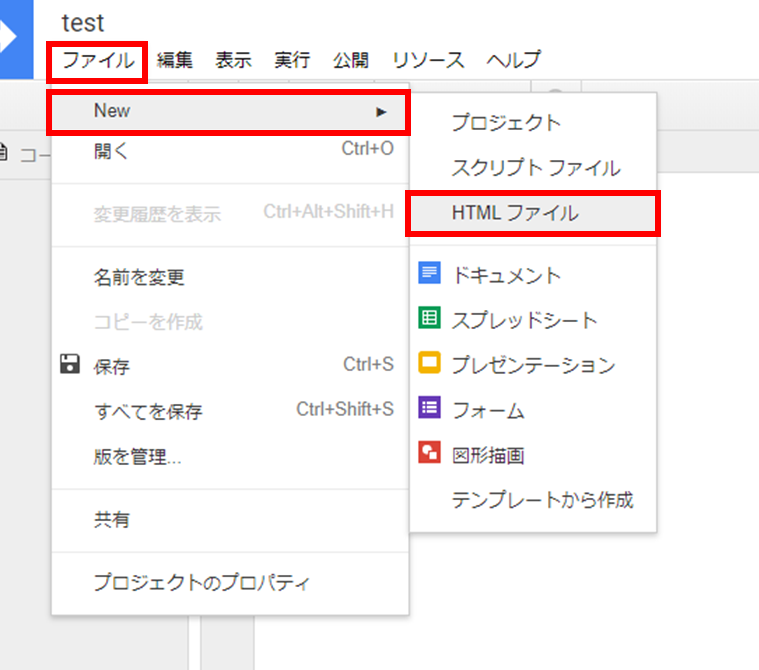Open the 表示 menu
The image size is (759, 670).
point(233,61)
